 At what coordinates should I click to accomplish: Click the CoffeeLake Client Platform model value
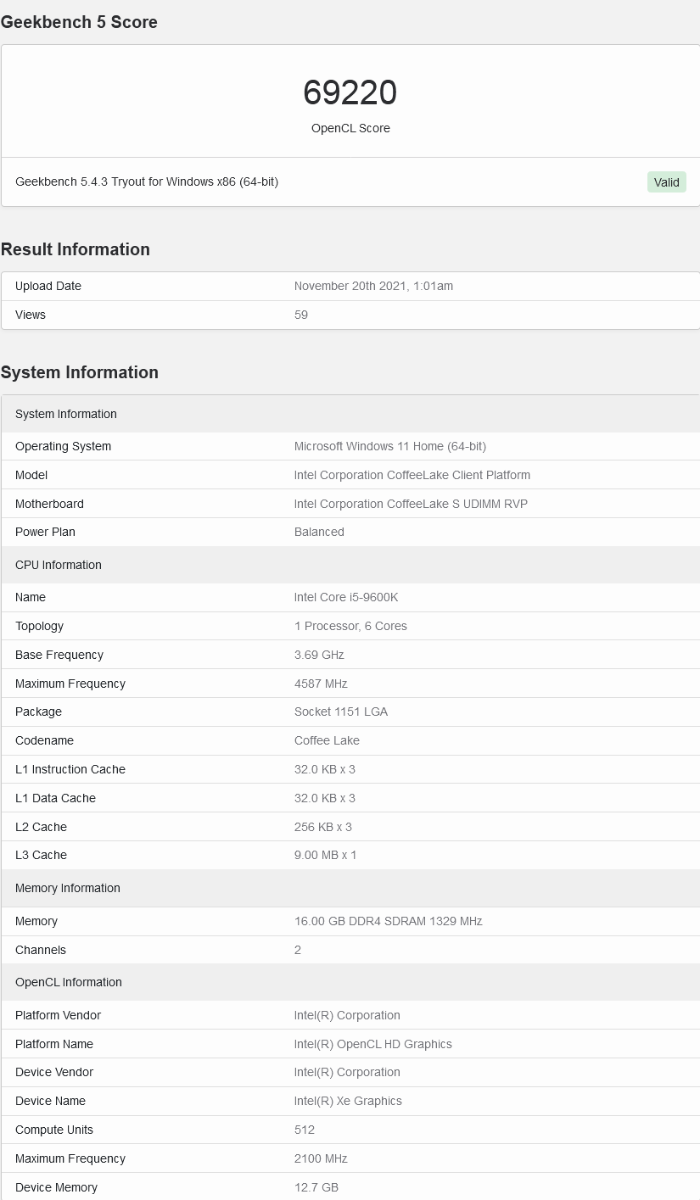[x=412, y=475]
